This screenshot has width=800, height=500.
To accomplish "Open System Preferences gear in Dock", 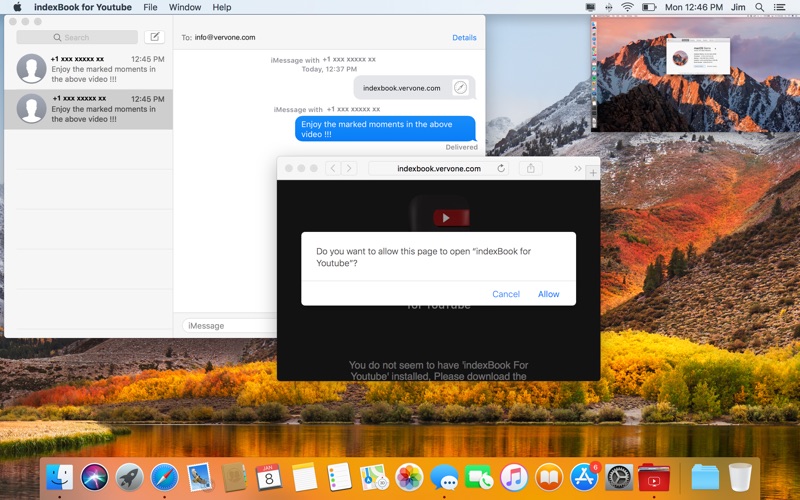I will point(619,478).
